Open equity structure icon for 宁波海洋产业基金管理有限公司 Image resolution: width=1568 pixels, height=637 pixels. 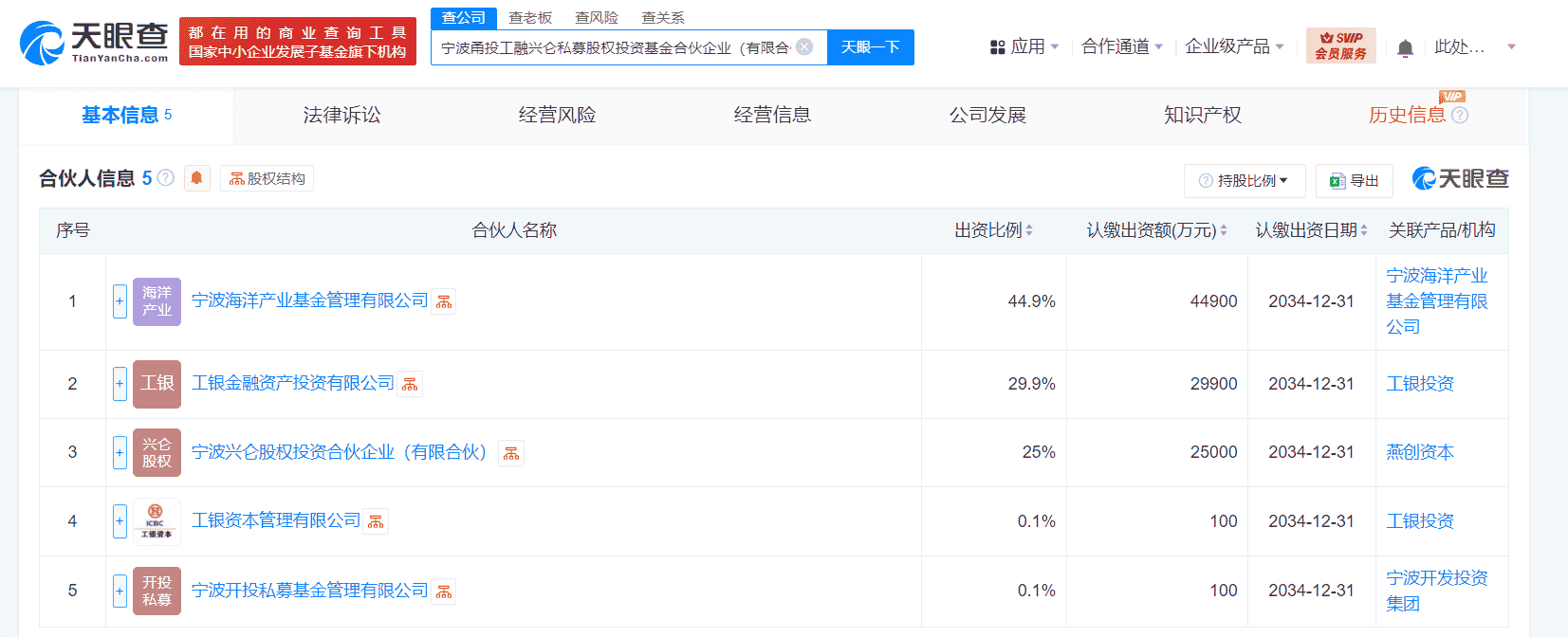[444, 302]
